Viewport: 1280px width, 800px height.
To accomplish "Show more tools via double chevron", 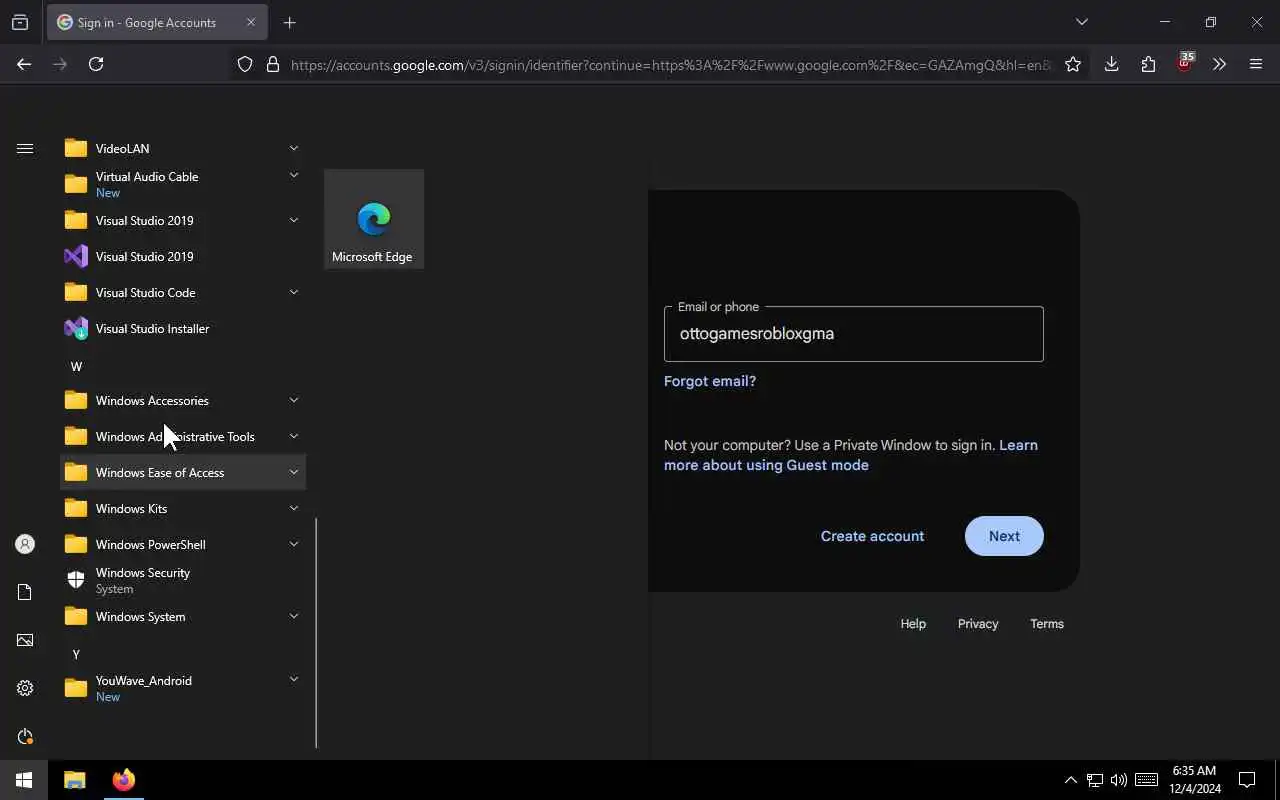I will 1219,64.
